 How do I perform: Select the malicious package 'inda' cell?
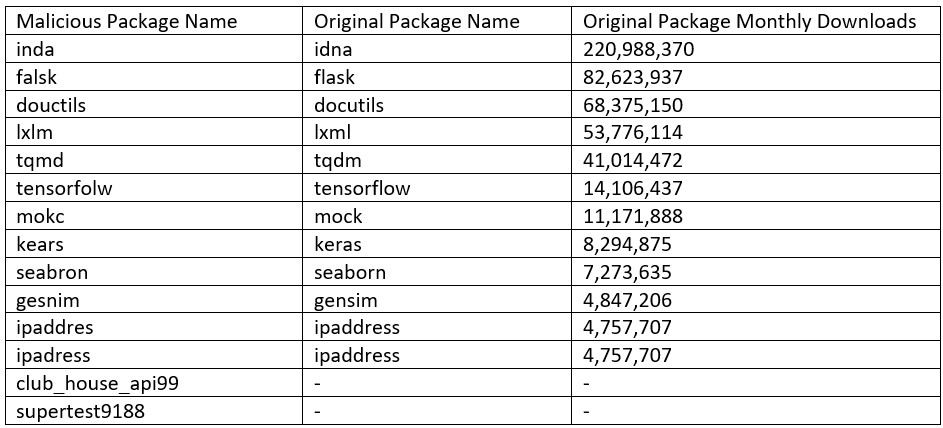pos(154,49)
